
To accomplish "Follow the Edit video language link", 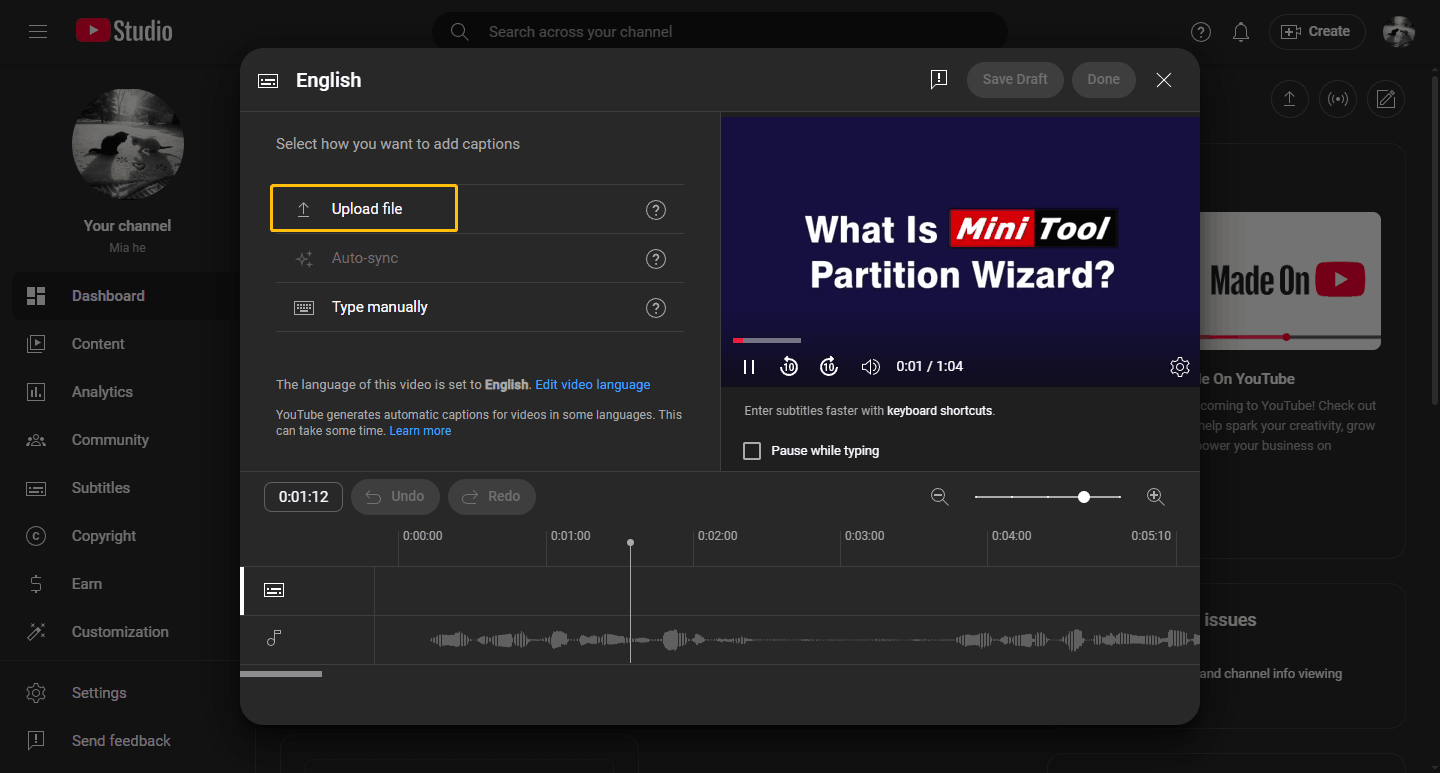I will [593, 385].
